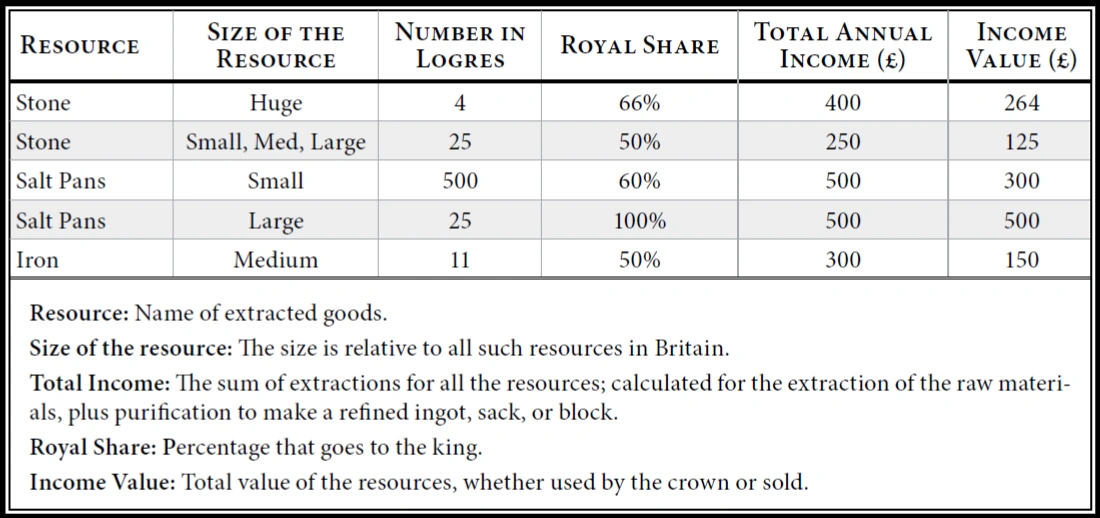Select the 400 total annual income cell

pyautogui.click(x=842, y=103)
